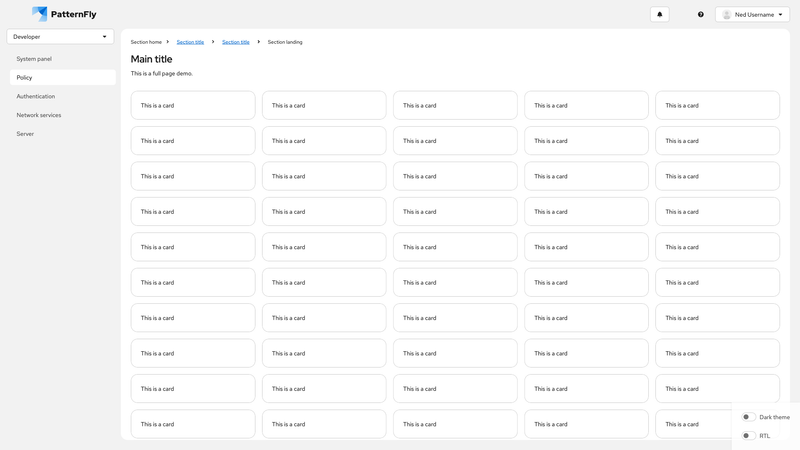Screen dimensions: 800x450
Task: Click the PatternFly logo
Action: (64, 14)
